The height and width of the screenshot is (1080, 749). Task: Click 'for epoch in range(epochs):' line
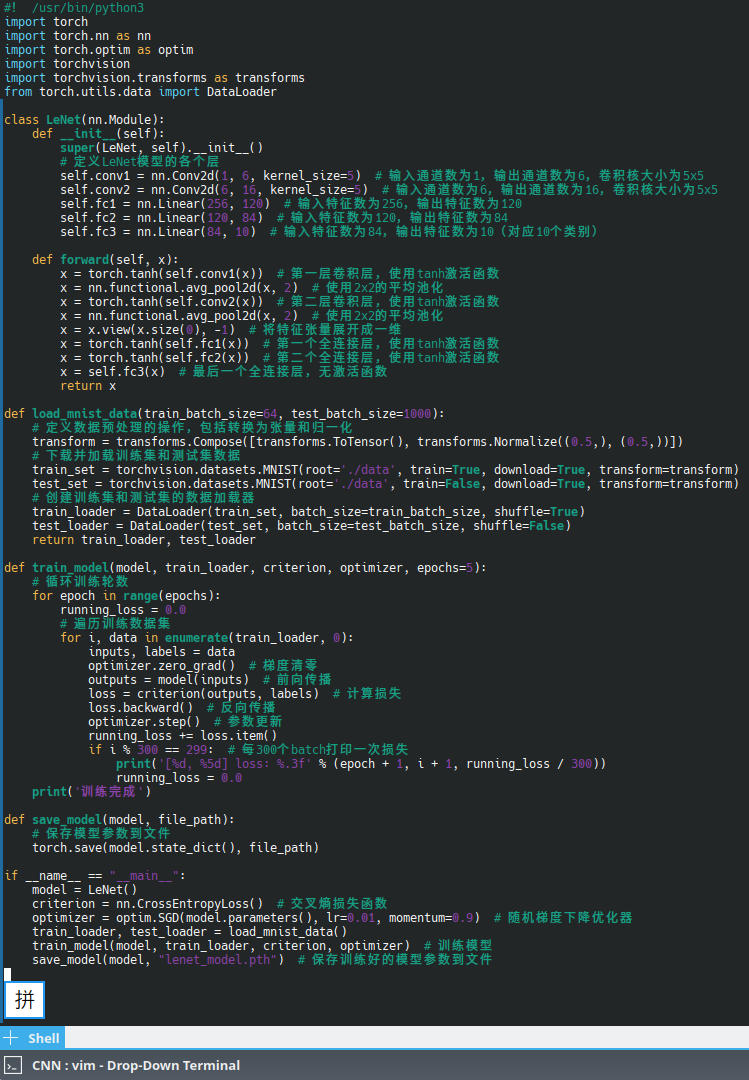127,596
